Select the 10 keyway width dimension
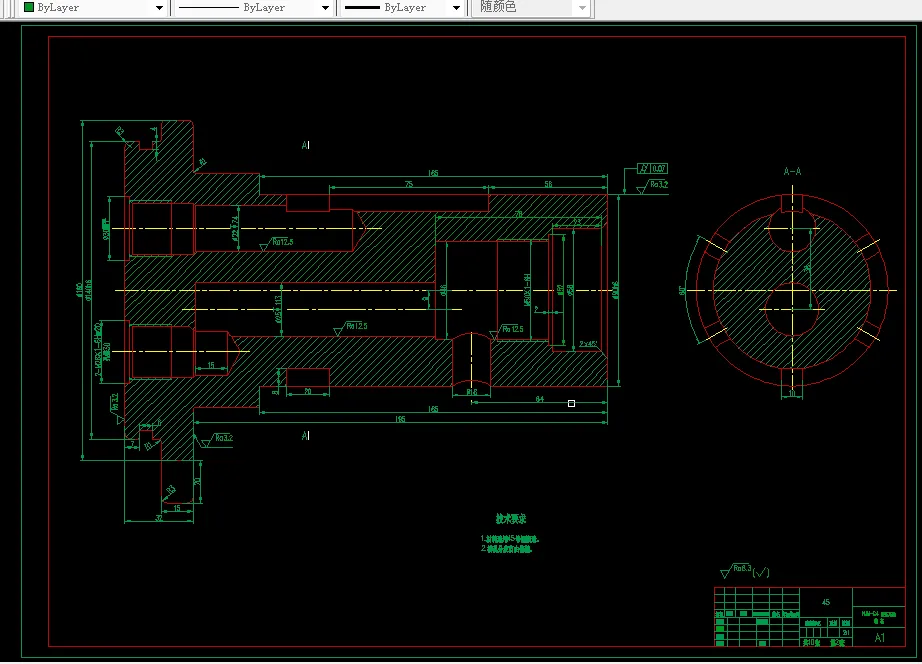This screenshot has width=922, height=664. click(x=791, y=393)
